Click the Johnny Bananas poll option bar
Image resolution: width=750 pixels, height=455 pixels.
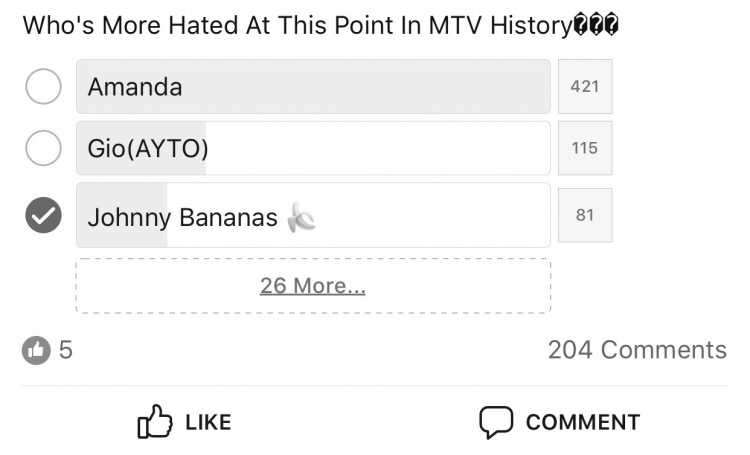tap(313, 215)
